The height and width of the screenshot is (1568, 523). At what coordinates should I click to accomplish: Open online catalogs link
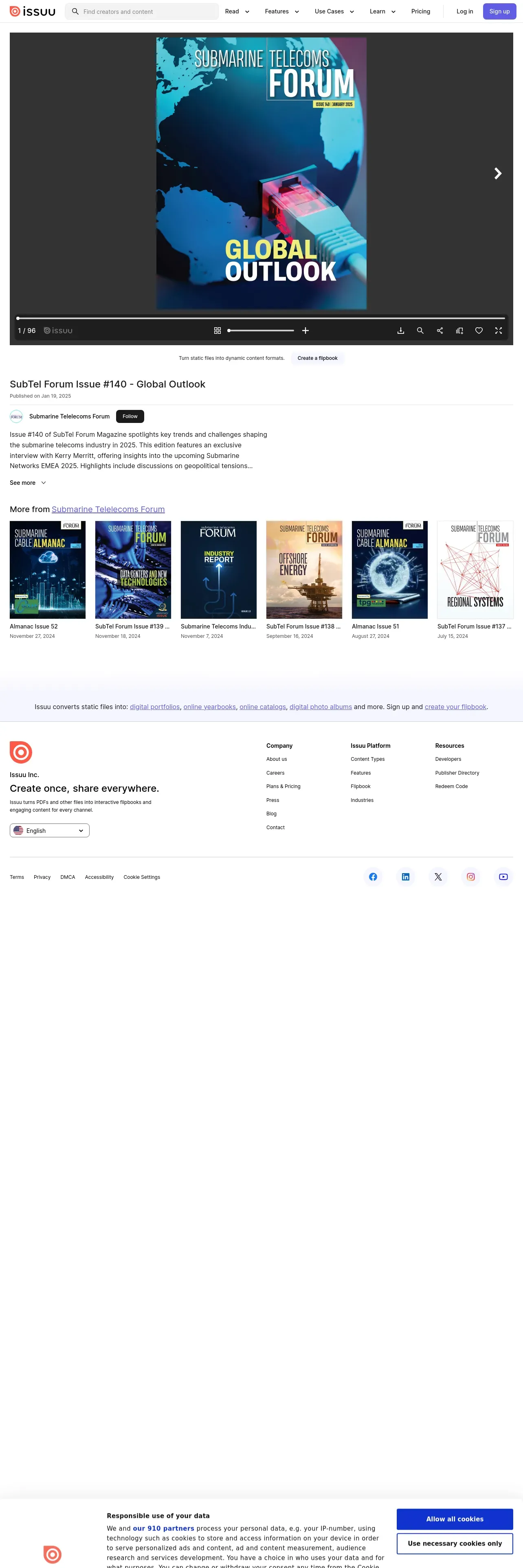[x=262, y=707]
